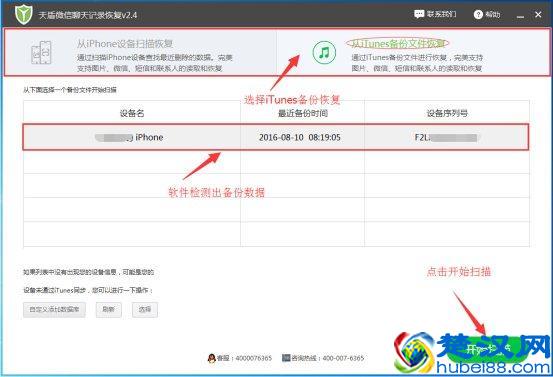Select the 从iPhone设备扫描恢复 tab
Viewport: 553px width, 377px height.
coord(140,52)
